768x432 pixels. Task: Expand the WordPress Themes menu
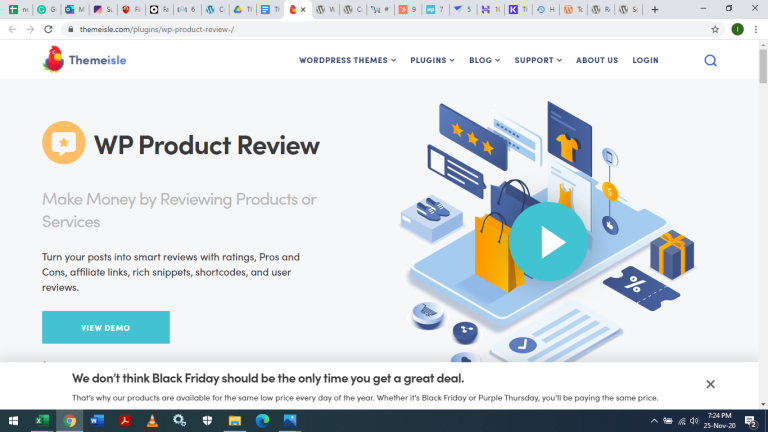pos(347,60)
